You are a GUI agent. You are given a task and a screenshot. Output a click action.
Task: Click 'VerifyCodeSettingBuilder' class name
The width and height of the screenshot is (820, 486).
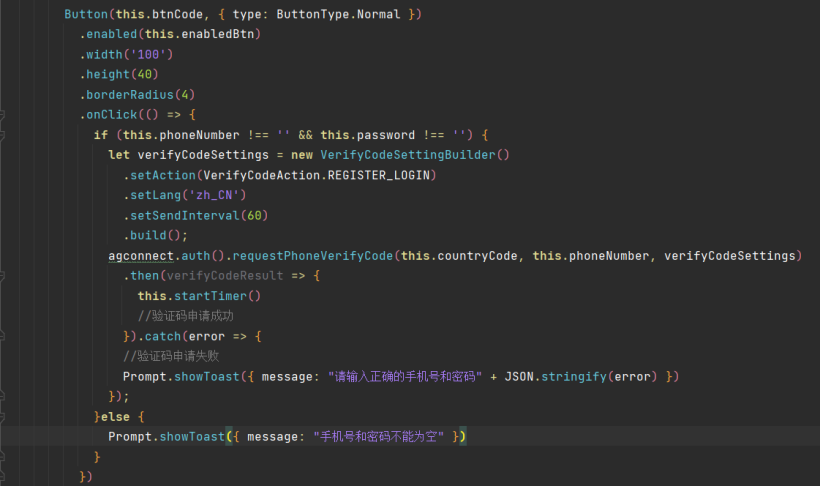tap(408, 155)
